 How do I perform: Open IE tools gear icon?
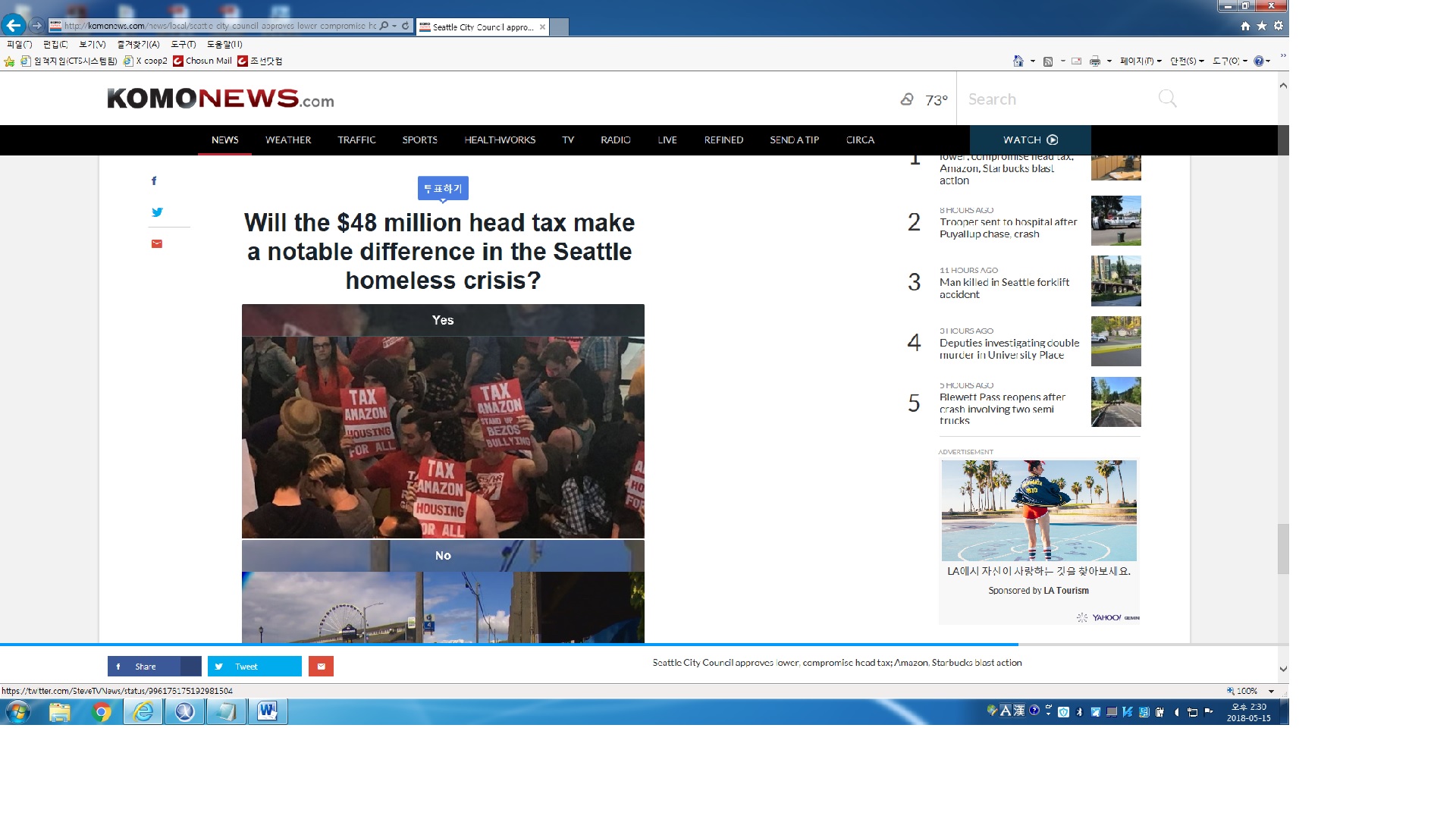click(1279, 26)
